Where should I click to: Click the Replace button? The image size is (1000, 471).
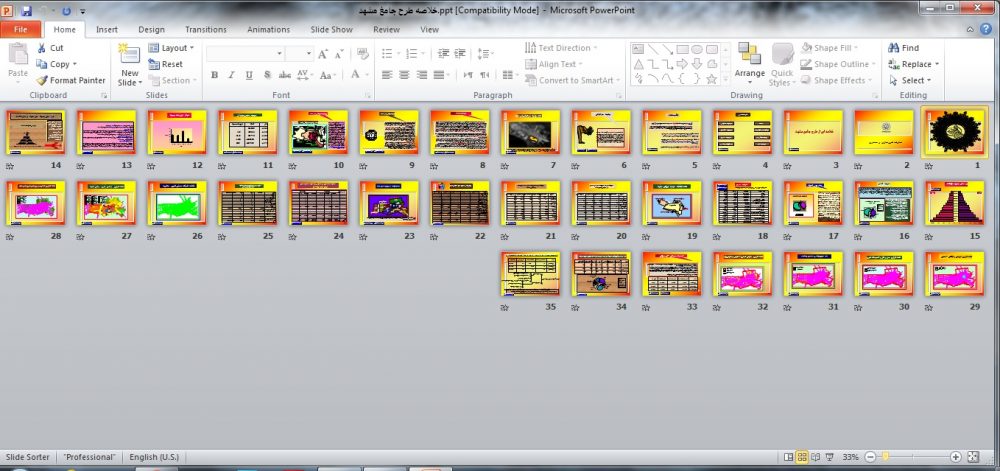914,64
